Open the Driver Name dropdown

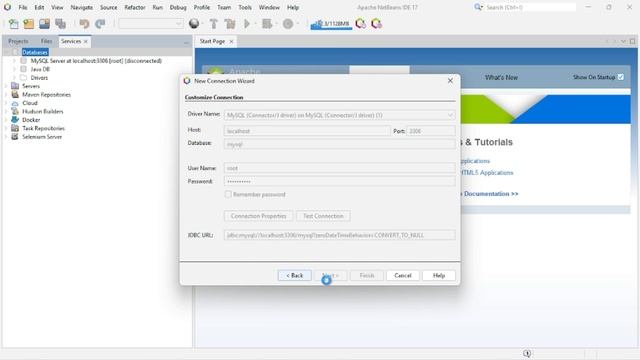(x=450, y=115)
